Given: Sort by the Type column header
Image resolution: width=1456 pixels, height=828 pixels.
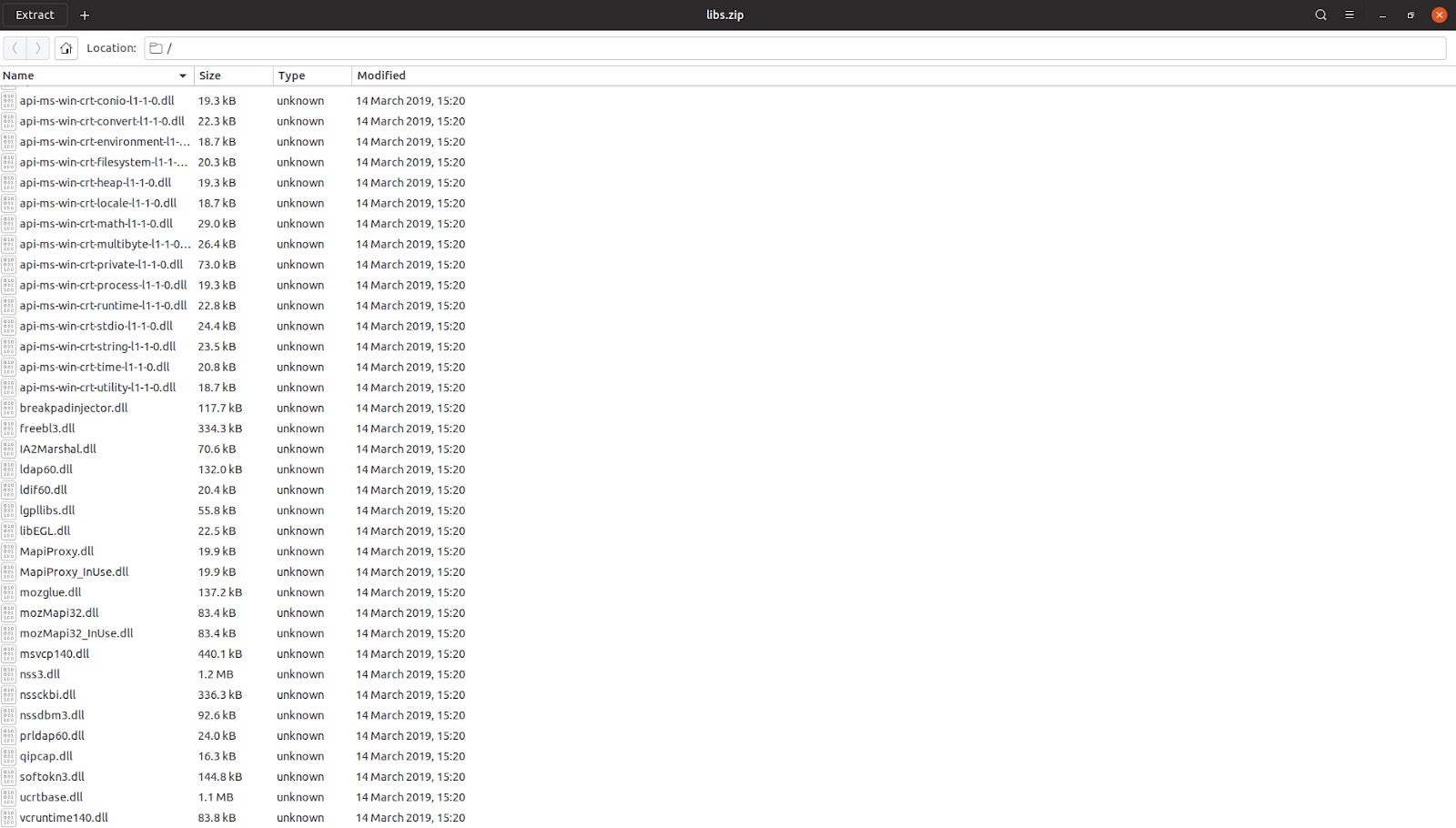Looking at the screenshot, I should coord(291,76).
